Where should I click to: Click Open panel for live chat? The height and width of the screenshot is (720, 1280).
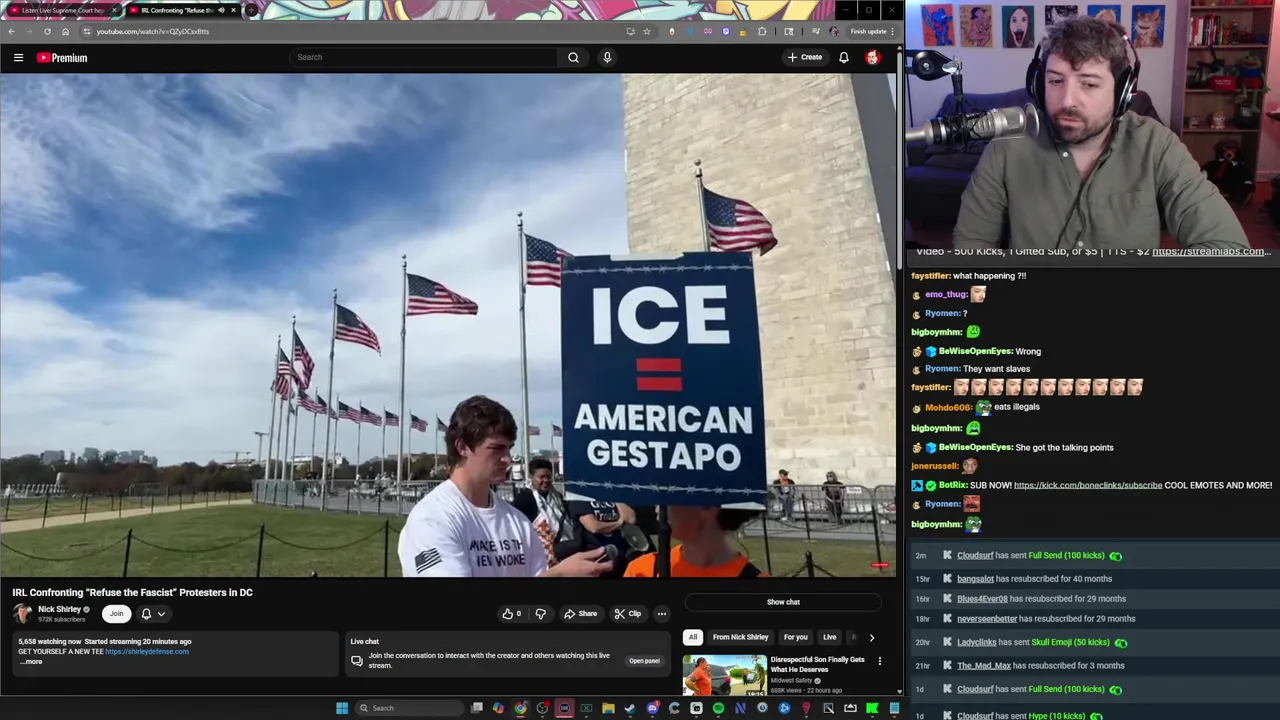coord(644,661)
